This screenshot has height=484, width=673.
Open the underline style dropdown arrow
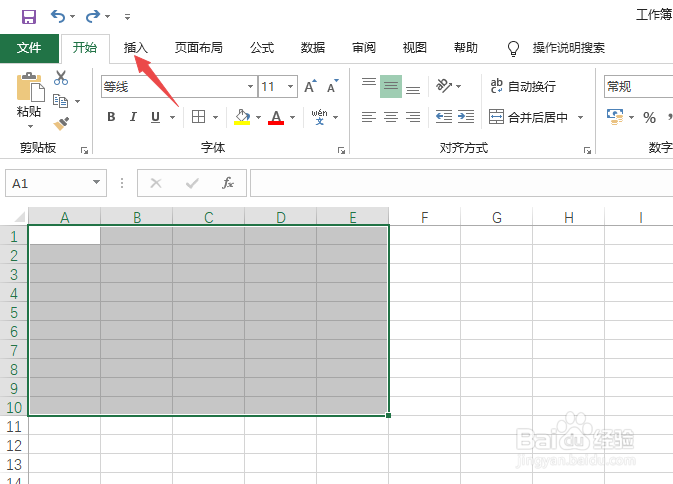173,117
